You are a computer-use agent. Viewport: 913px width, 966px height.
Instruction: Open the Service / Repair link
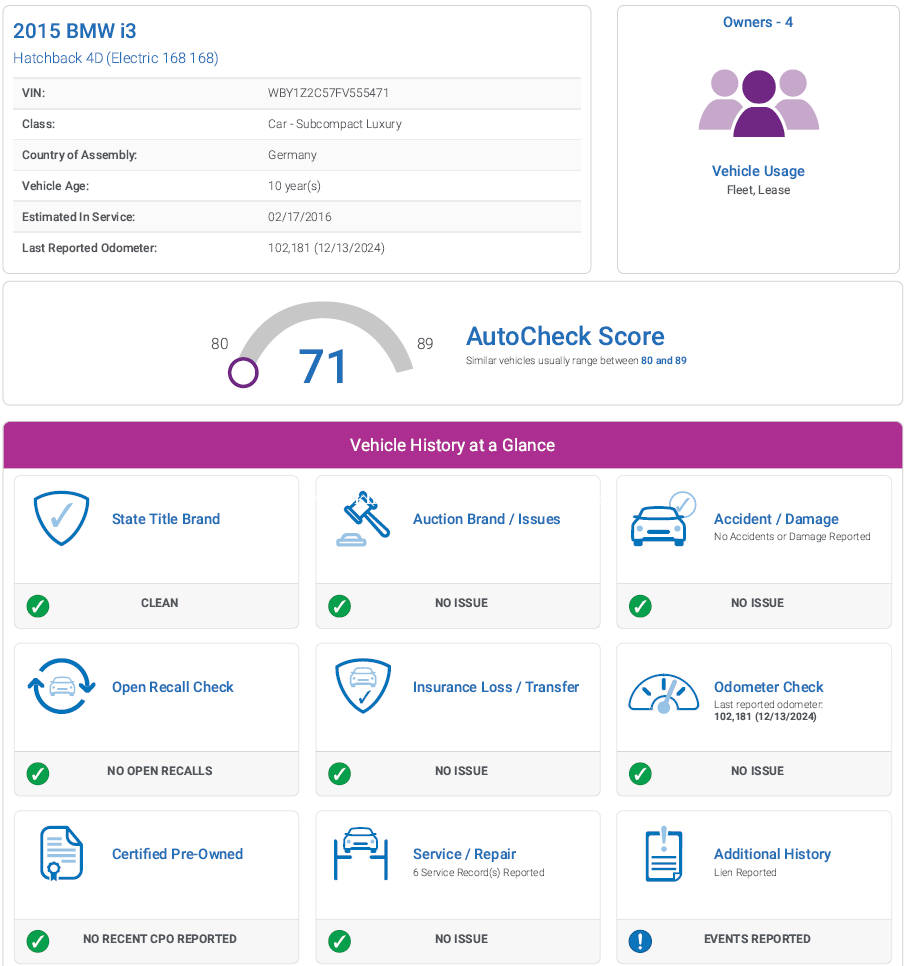coord(465,854)
